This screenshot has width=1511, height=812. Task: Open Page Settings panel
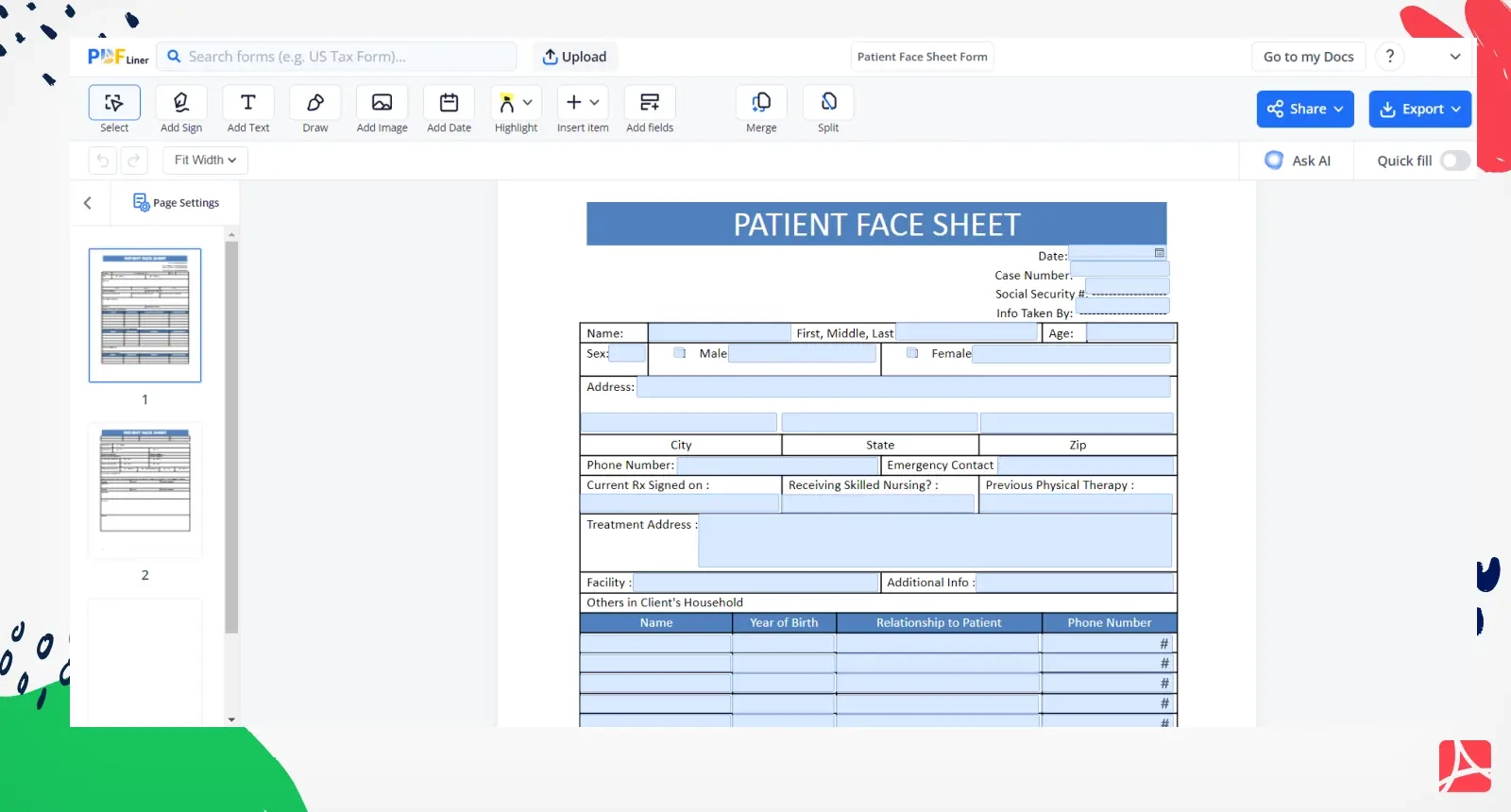[x=177, y=203]
